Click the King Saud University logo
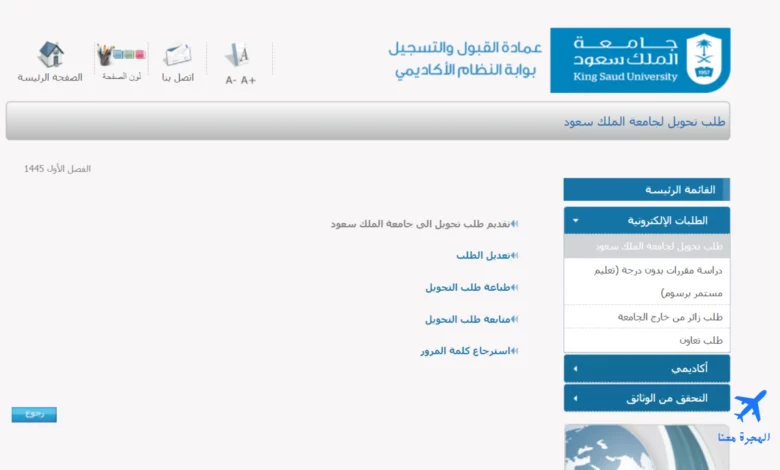Viewport: 780px width, 470px height. pyautogui.click(x=640, y=60)
